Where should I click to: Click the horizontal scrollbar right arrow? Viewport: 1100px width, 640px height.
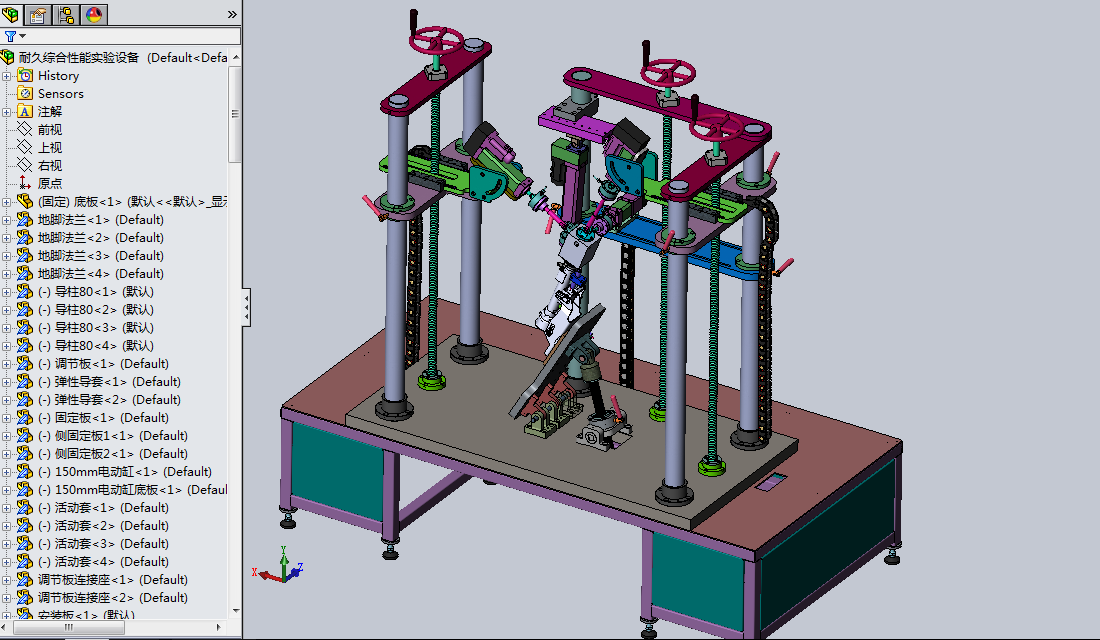tap(219, 627)
